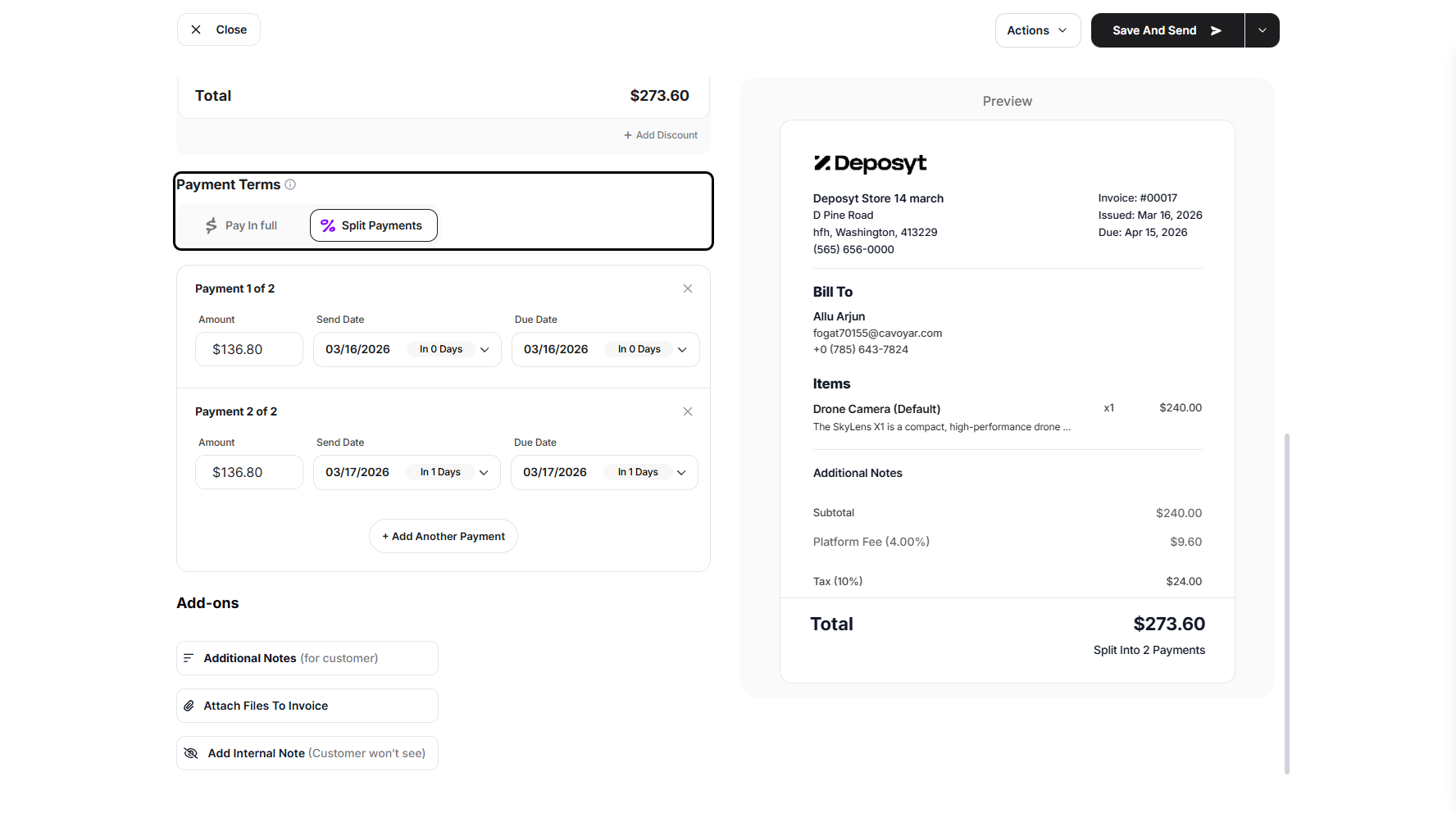Open Payment 1 send date In 0 Days dropdown
The image size is (1456, 813).
(453, 349)
